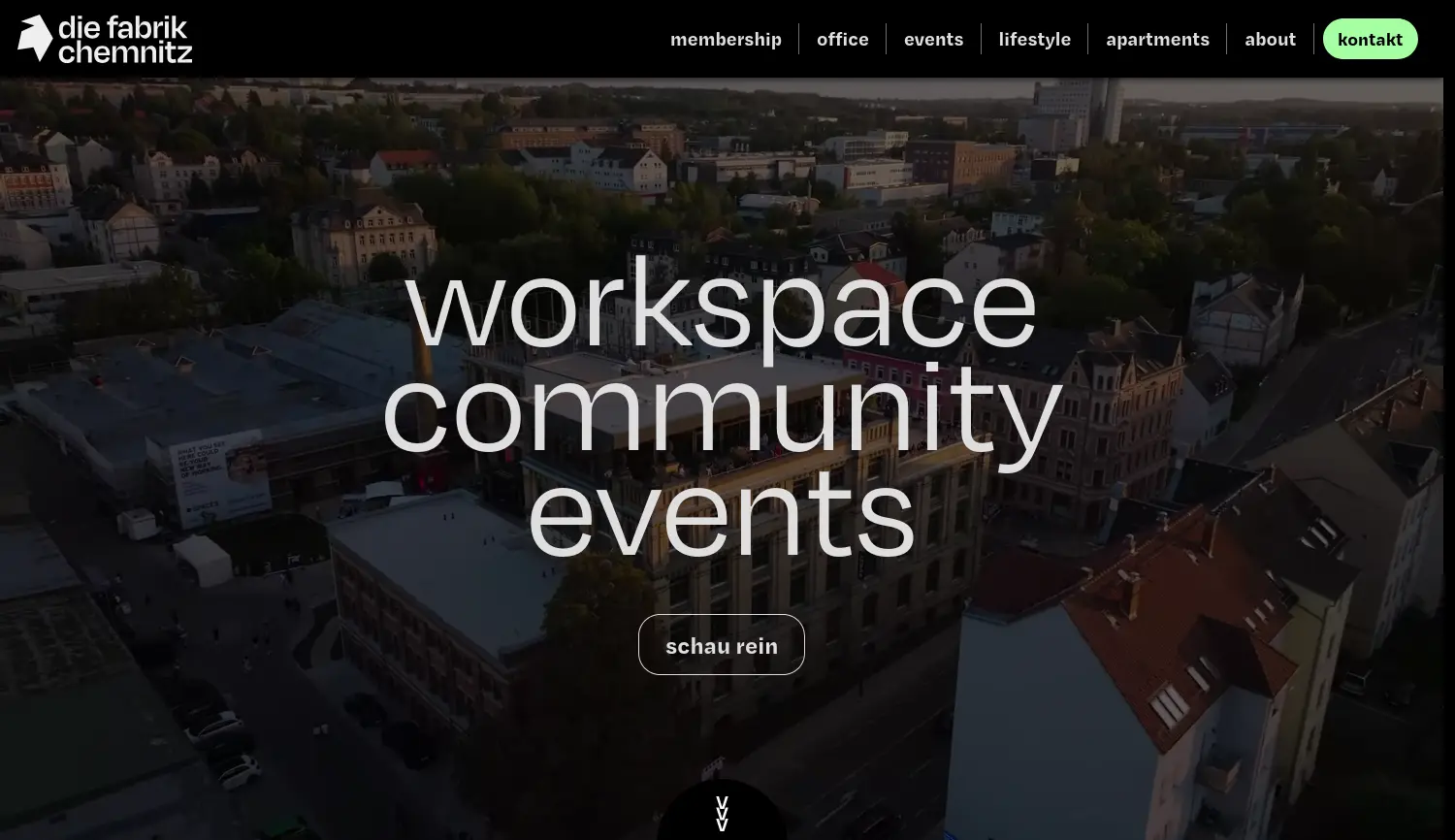
Task: Click the 'schau rein' button
Action: point(722,645)
